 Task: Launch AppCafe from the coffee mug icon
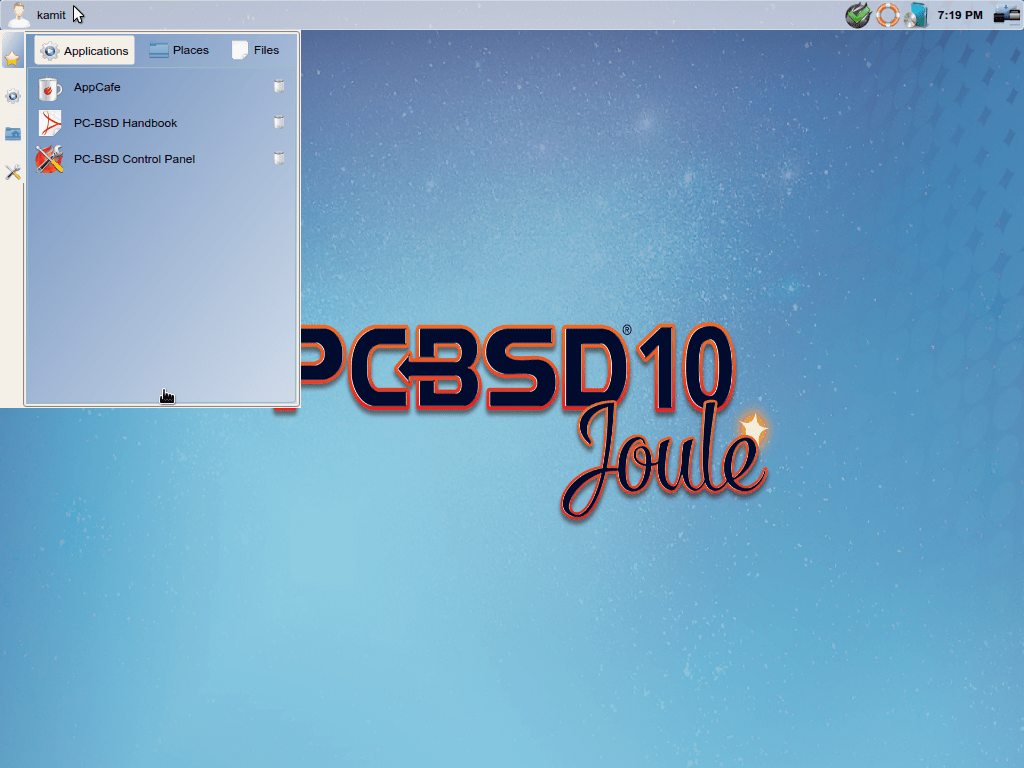point(50,88)
